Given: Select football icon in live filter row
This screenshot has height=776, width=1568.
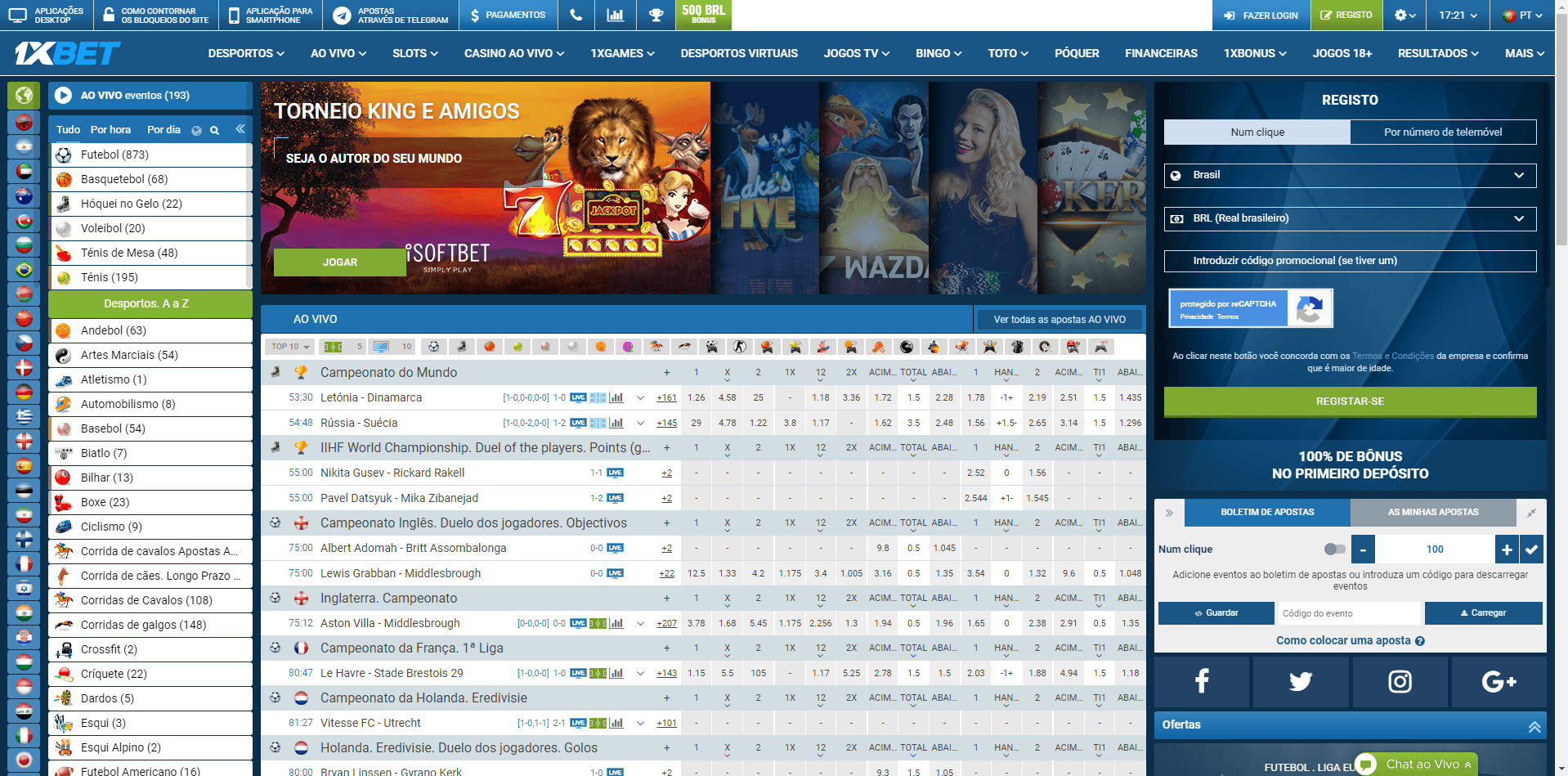Looking at the screenshot, I should click(x=434, y=347).
